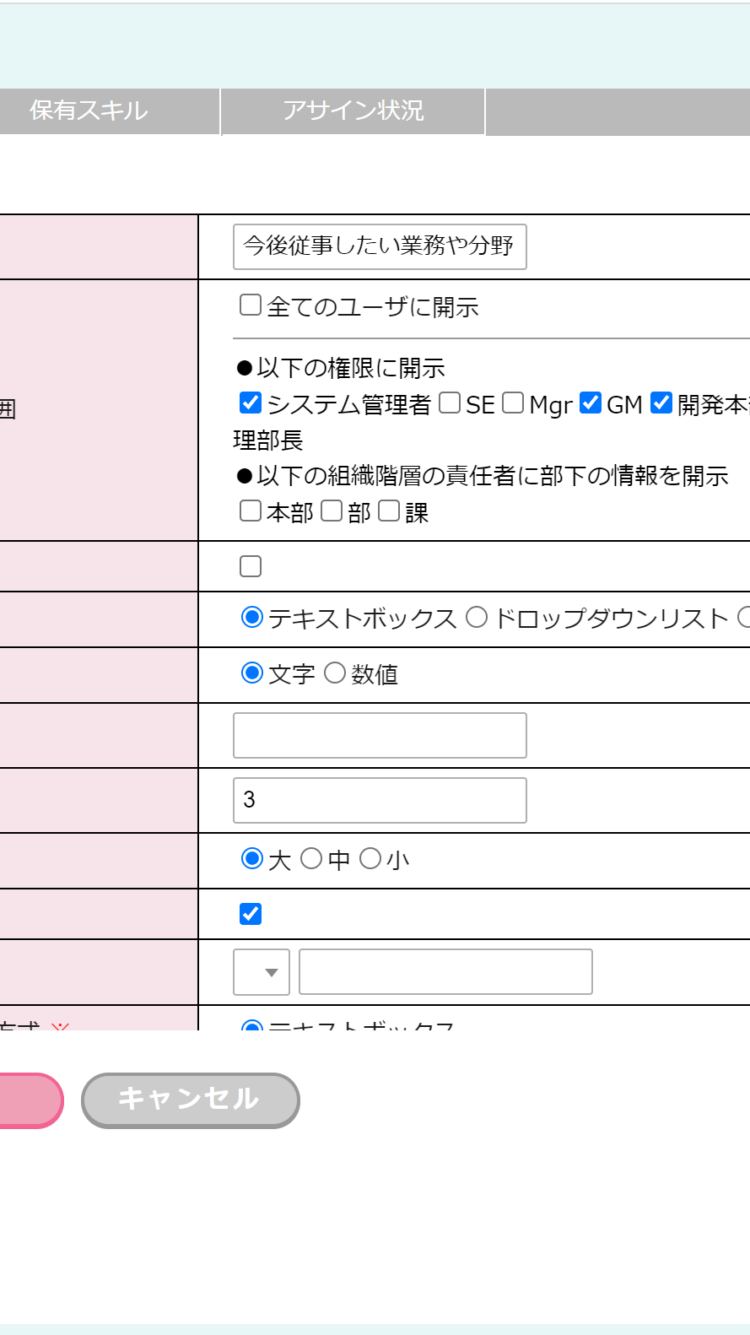The width and height of the screenshot is (750, 1335).
Task: Enable 全てのユーザに開示 checkbox
Action: point(250,304)
